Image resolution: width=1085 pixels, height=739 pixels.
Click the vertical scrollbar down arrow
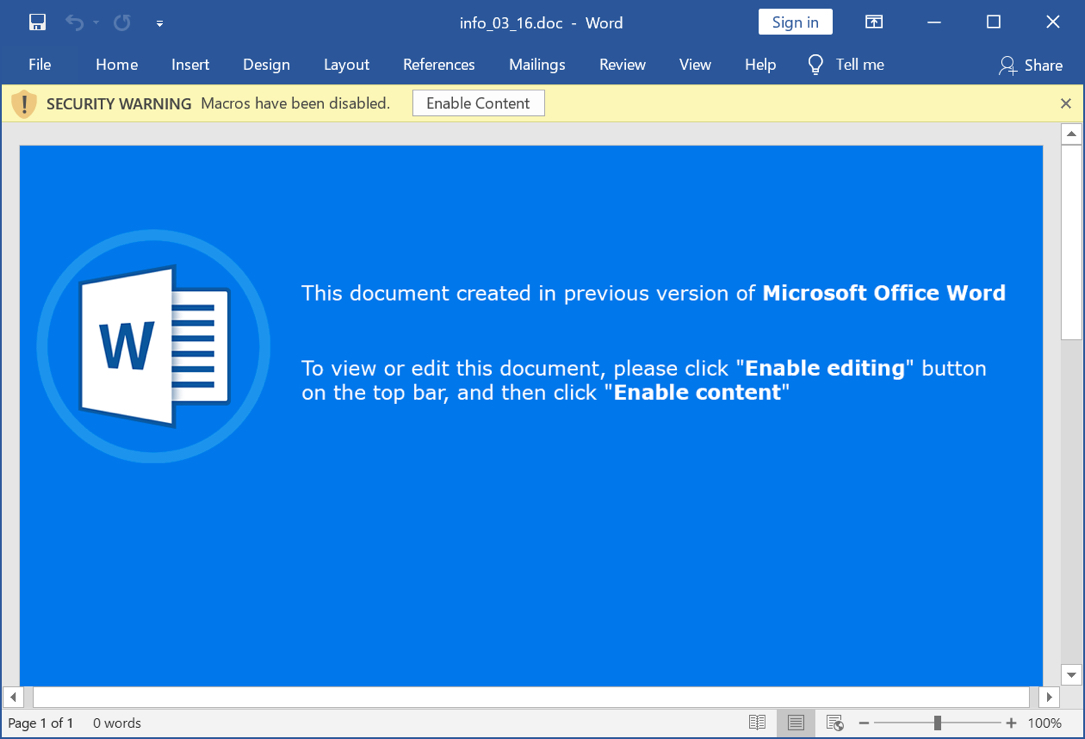pos(1071,675)
